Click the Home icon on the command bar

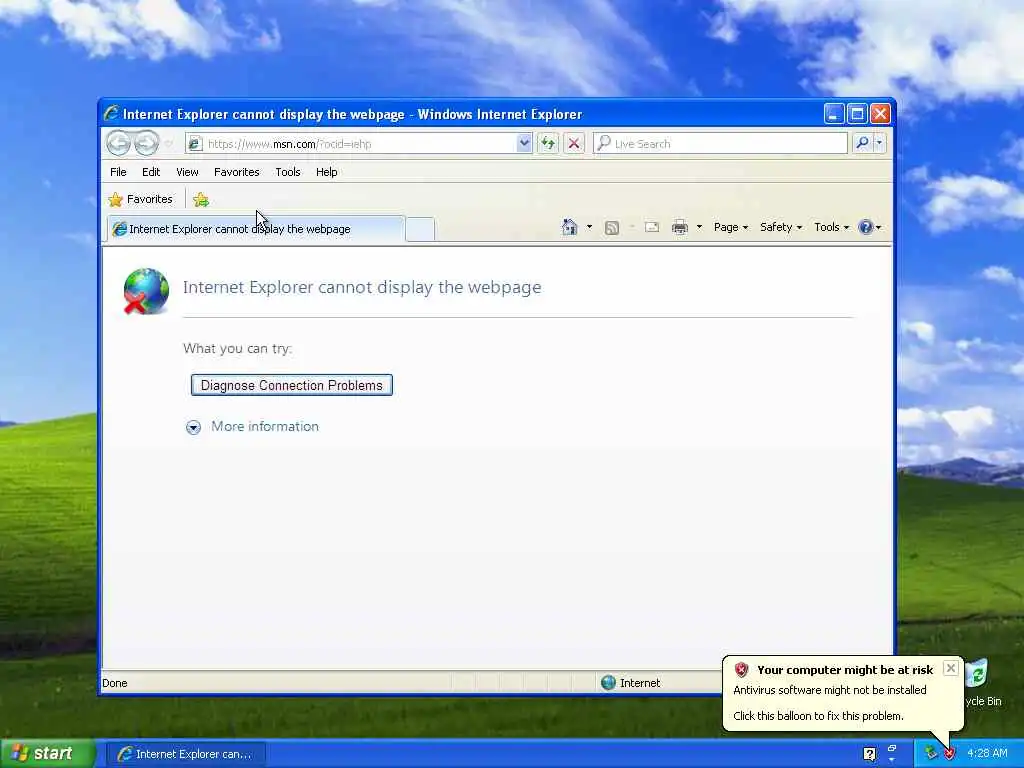pos(569,227)
